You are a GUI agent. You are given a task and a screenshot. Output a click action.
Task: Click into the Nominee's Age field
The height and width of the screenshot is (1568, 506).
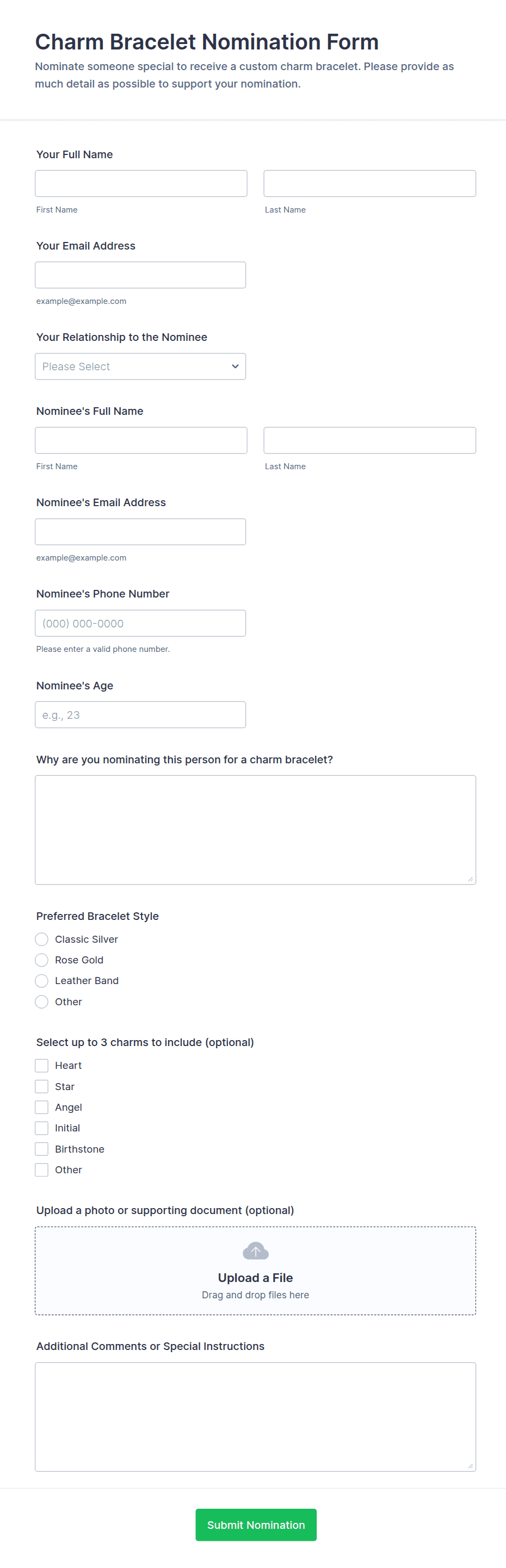pos(140,714)
